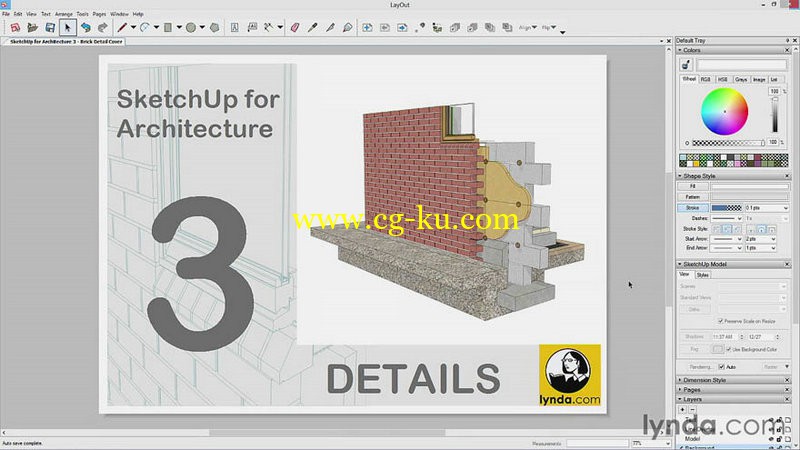Viewport: 800px width, 450px height.
Task: Pick the Erase tool
Action: pyautogui.click(x=295, y=28)
